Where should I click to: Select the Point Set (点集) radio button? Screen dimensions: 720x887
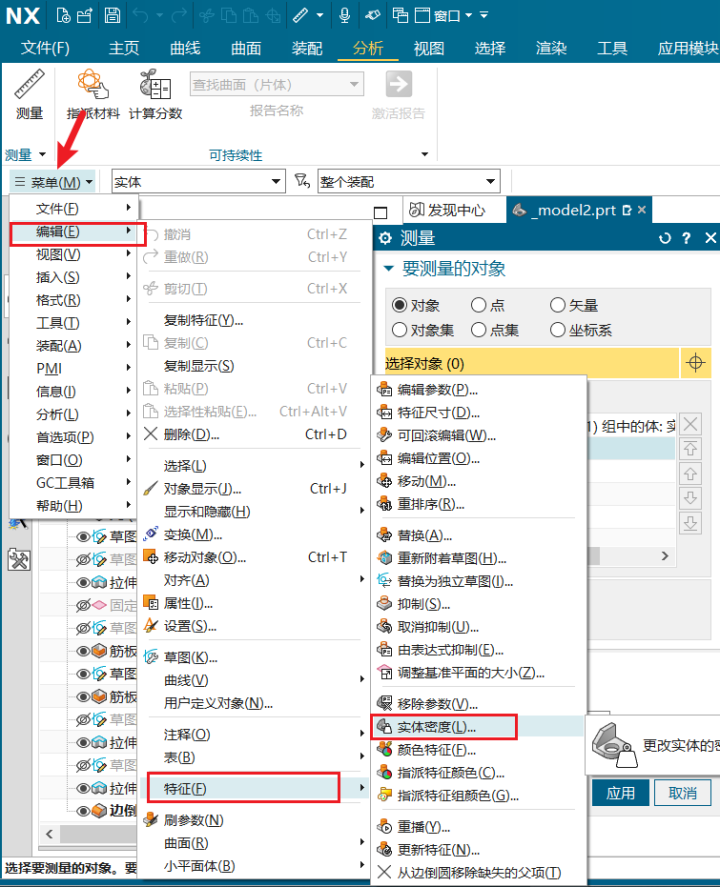(478, 330)
